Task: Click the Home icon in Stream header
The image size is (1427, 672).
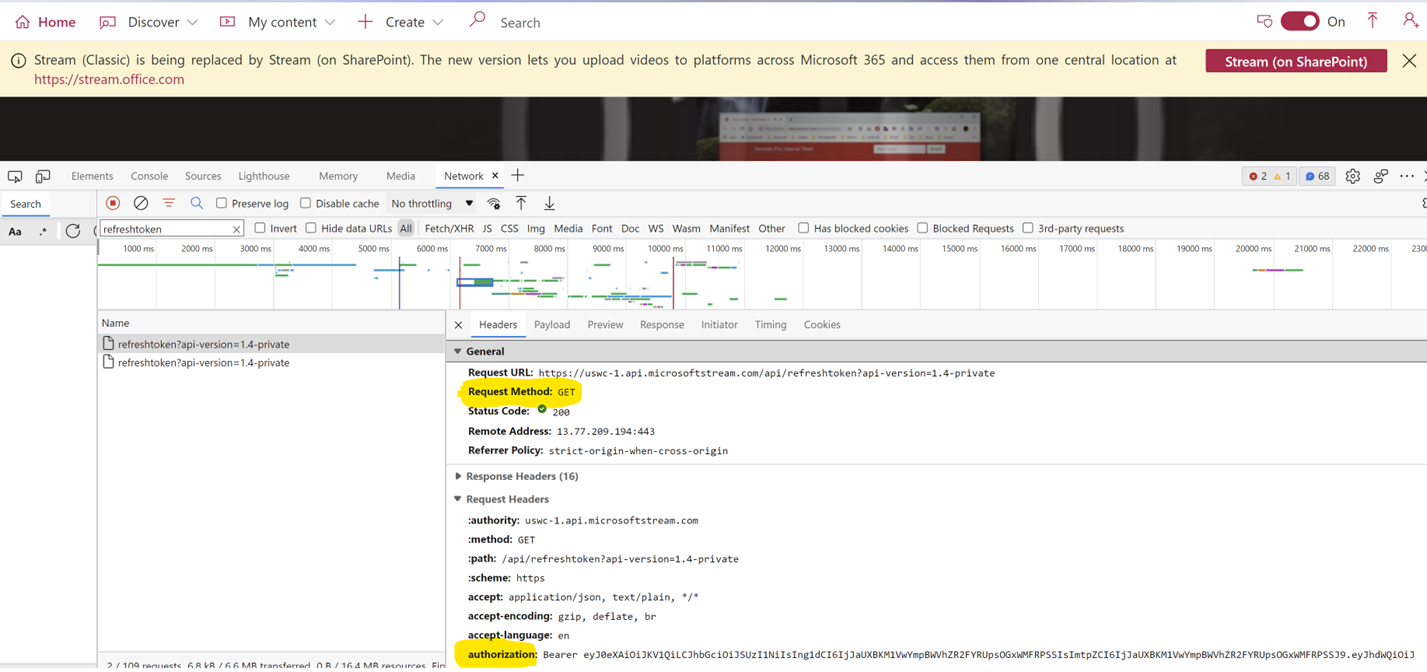Action: 22,22
